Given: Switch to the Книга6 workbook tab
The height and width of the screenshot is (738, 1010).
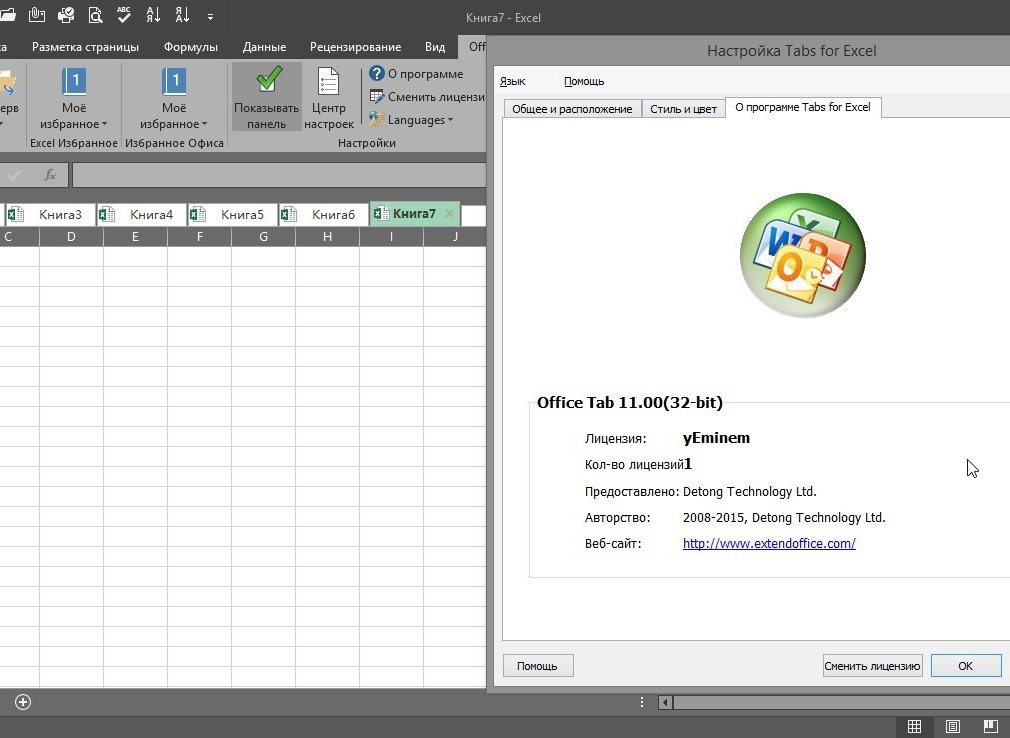Looking at the screenshot, I should click(323, 214).
